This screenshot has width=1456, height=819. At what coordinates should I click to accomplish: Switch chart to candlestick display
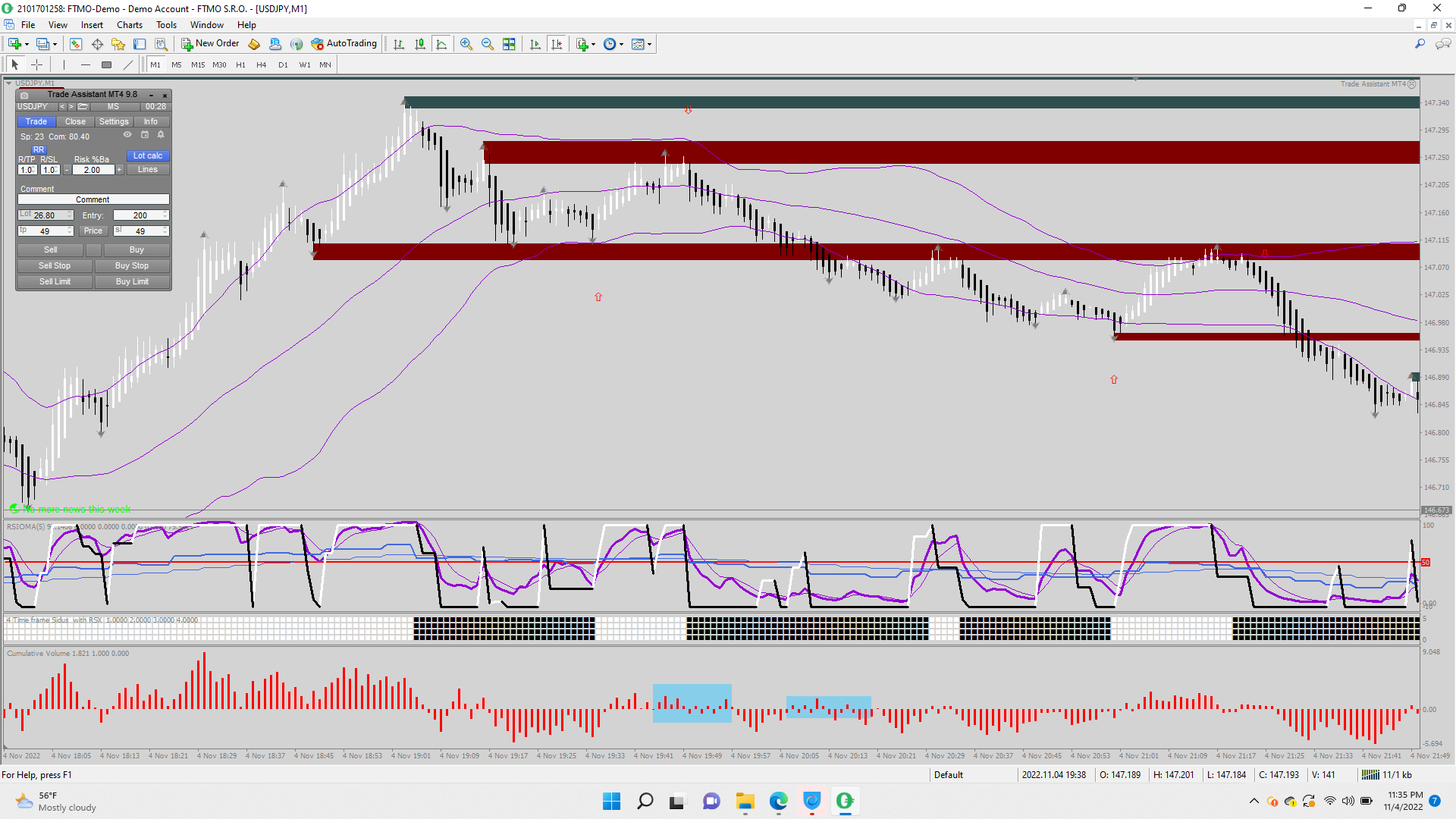[x=420, y=44]
